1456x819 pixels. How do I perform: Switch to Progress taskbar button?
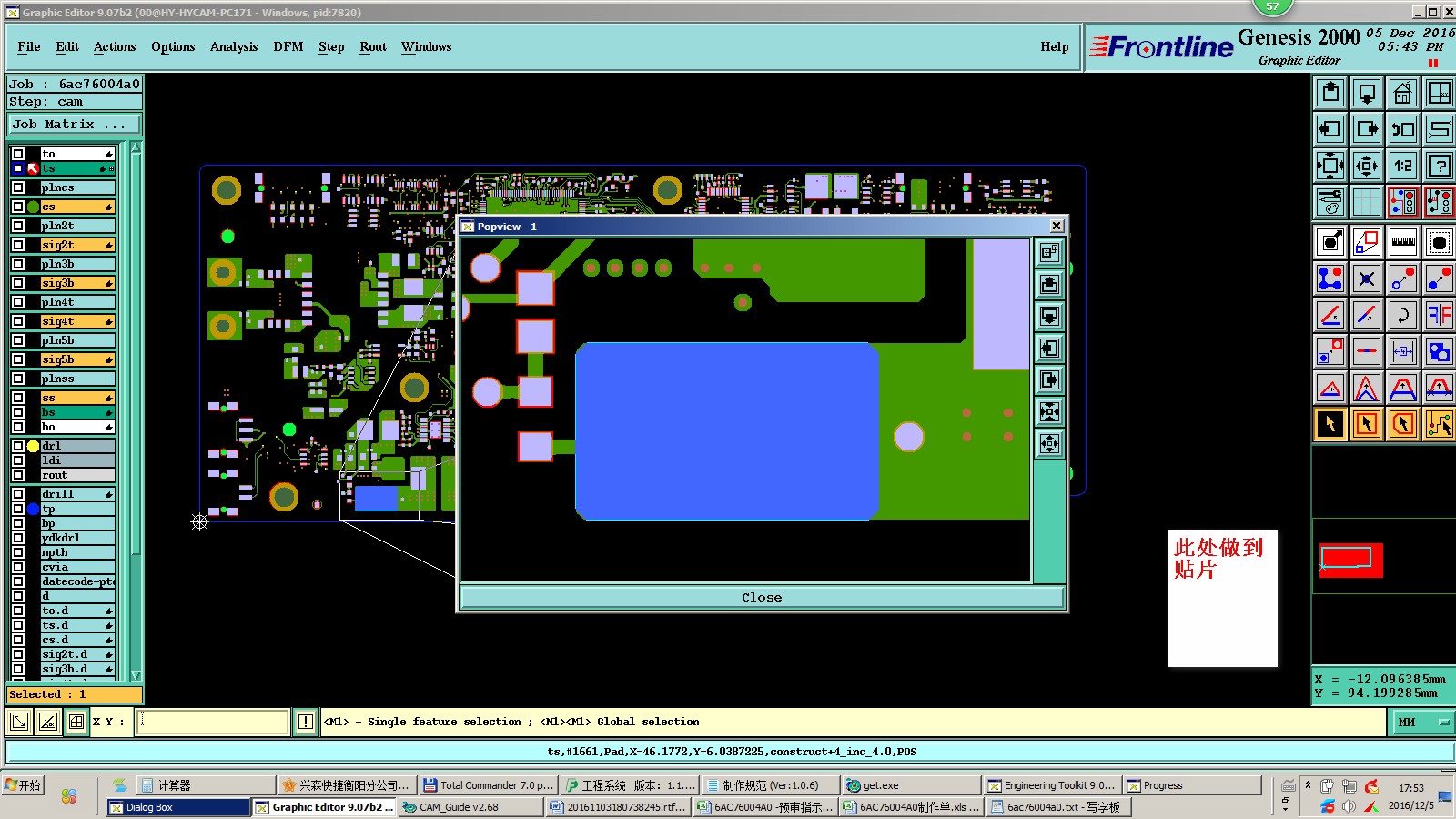[x=1192, y=785]
